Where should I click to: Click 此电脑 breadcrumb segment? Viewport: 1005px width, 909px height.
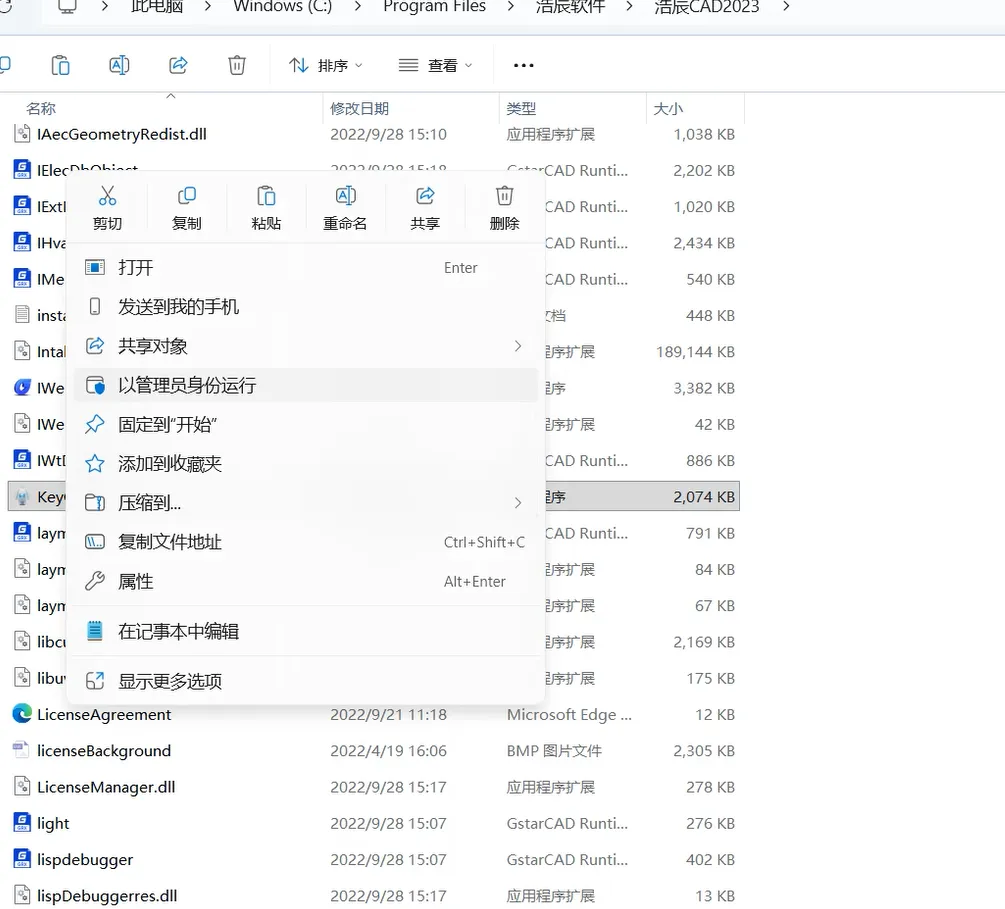click(x=156, y=6)
